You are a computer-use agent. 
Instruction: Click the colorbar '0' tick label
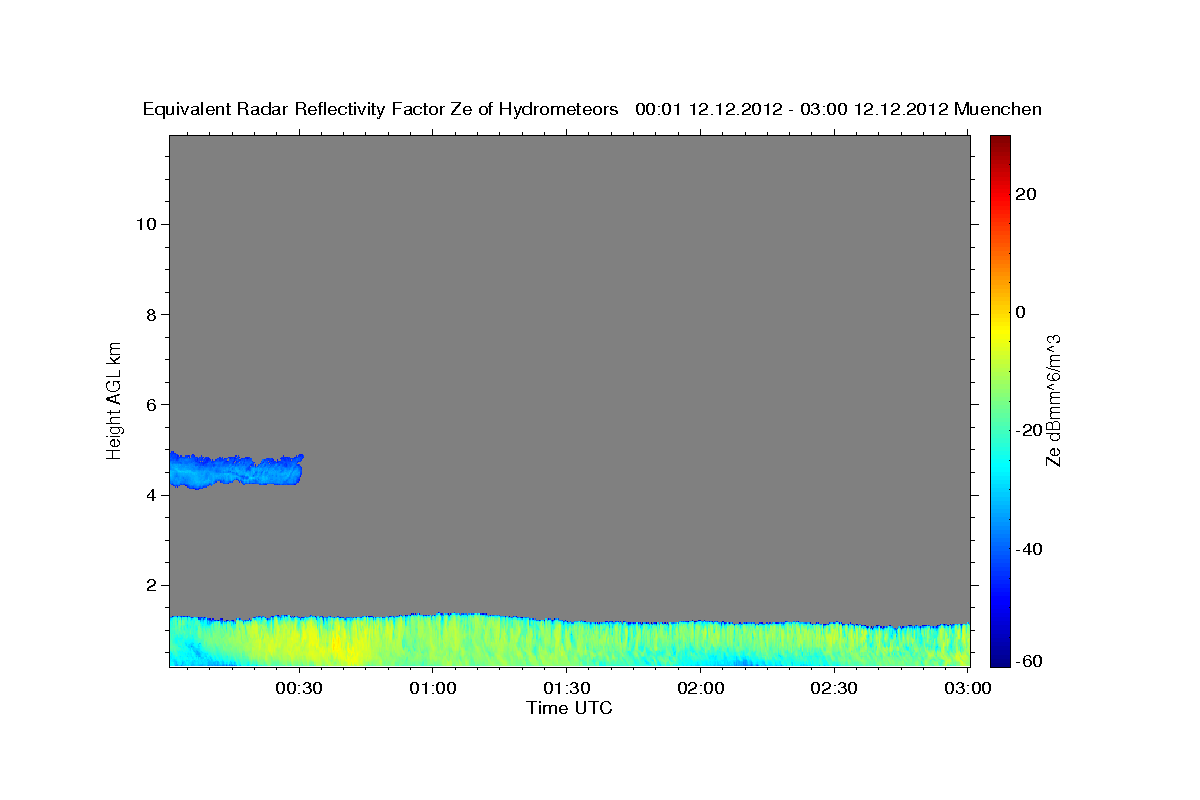click(1021, 312)
